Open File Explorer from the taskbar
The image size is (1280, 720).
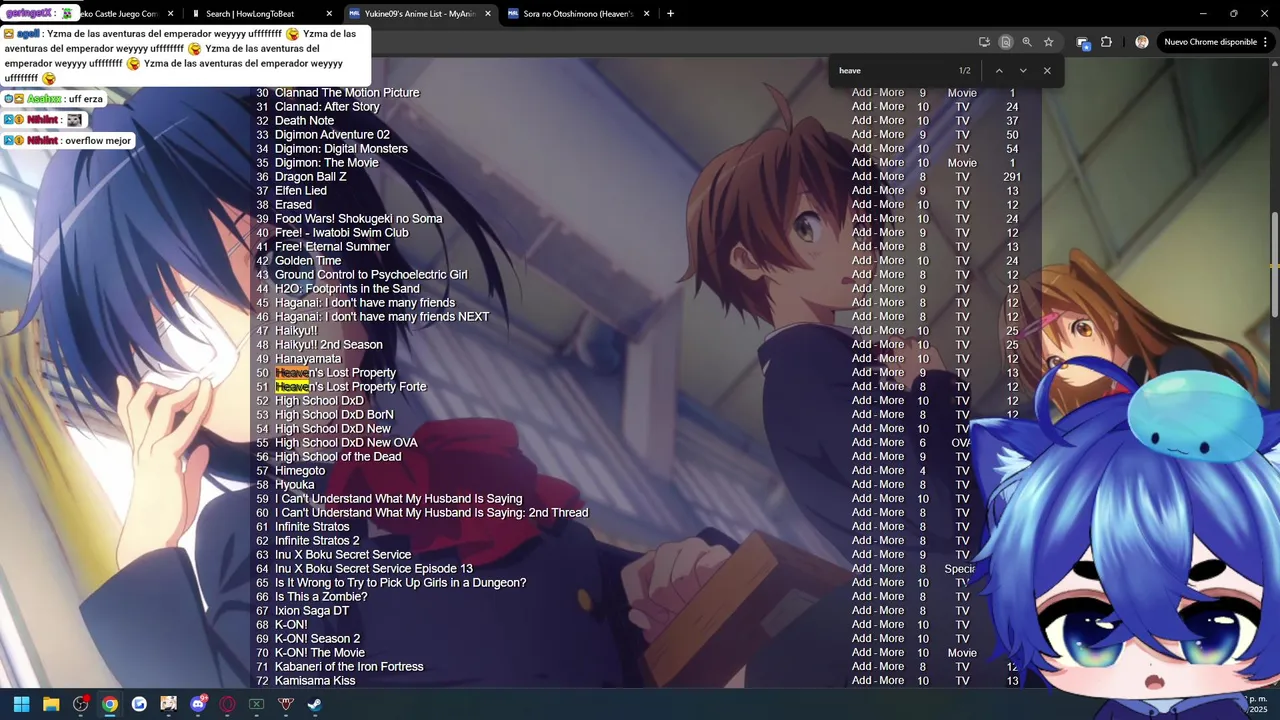(x=51, y=704)
